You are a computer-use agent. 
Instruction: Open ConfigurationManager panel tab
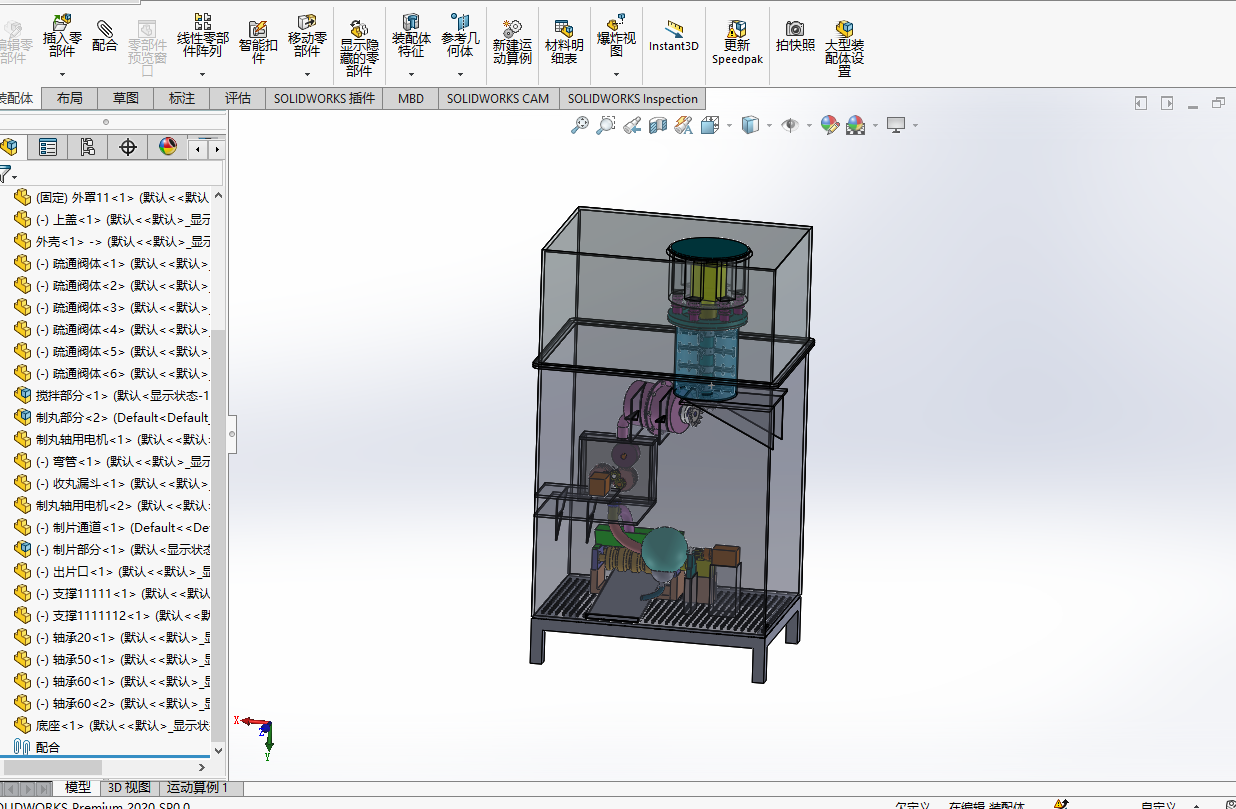[87, 148]
